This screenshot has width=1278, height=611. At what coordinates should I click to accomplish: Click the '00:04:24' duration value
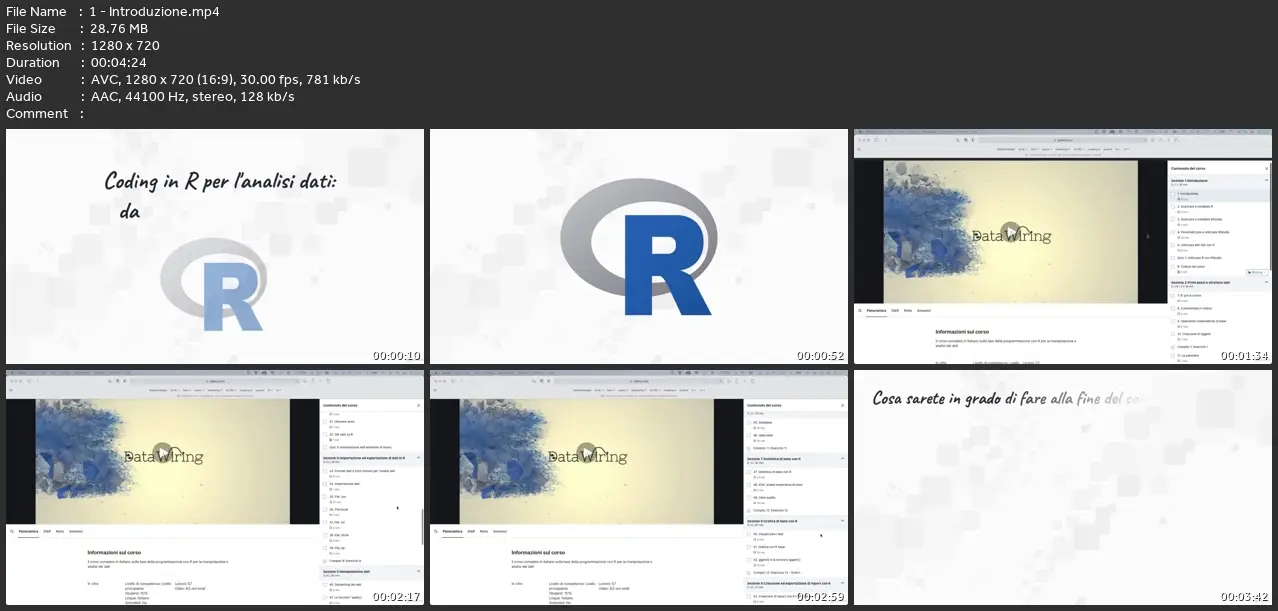click(120, 62)
